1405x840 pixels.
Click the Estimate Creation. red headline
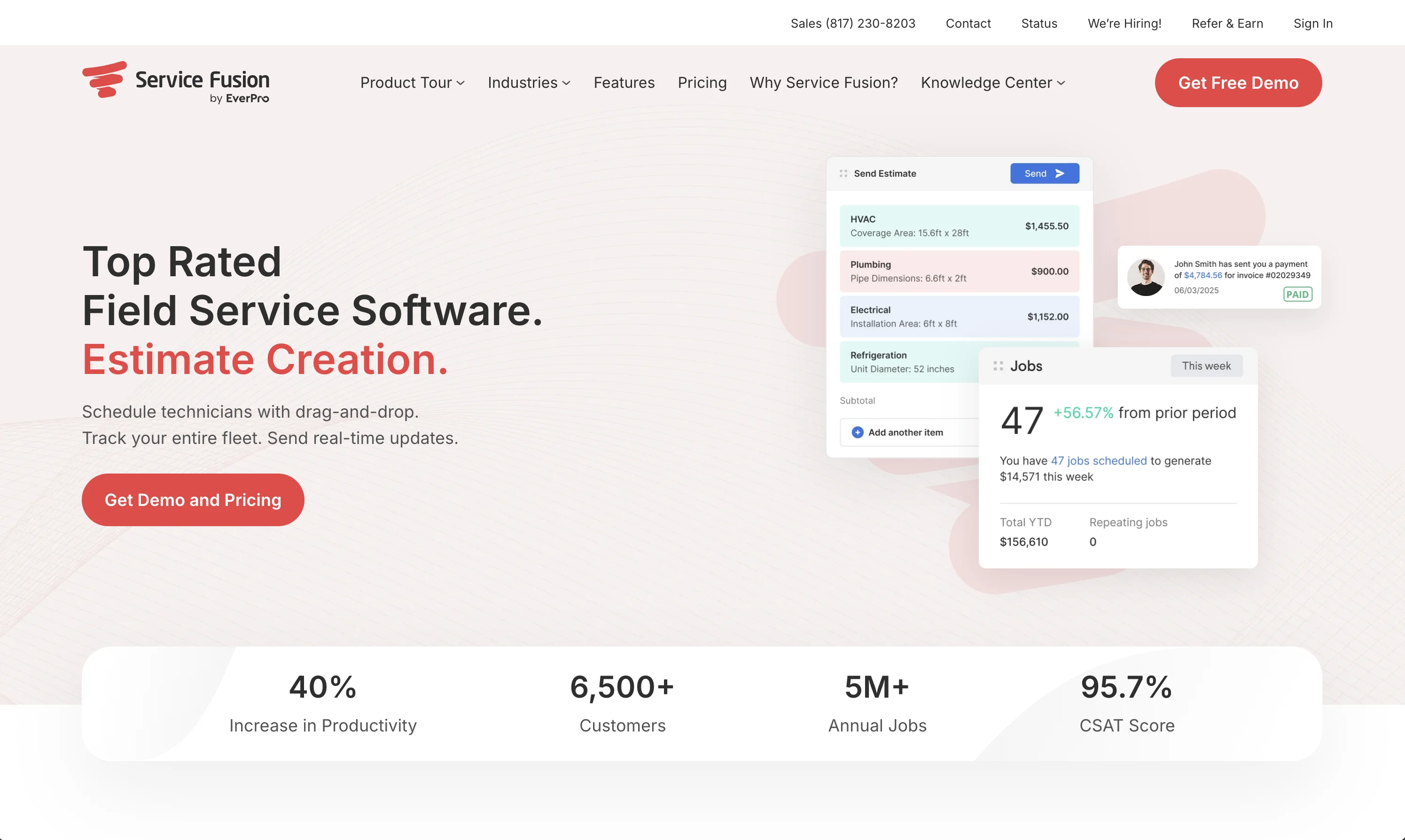coord(265,360)
